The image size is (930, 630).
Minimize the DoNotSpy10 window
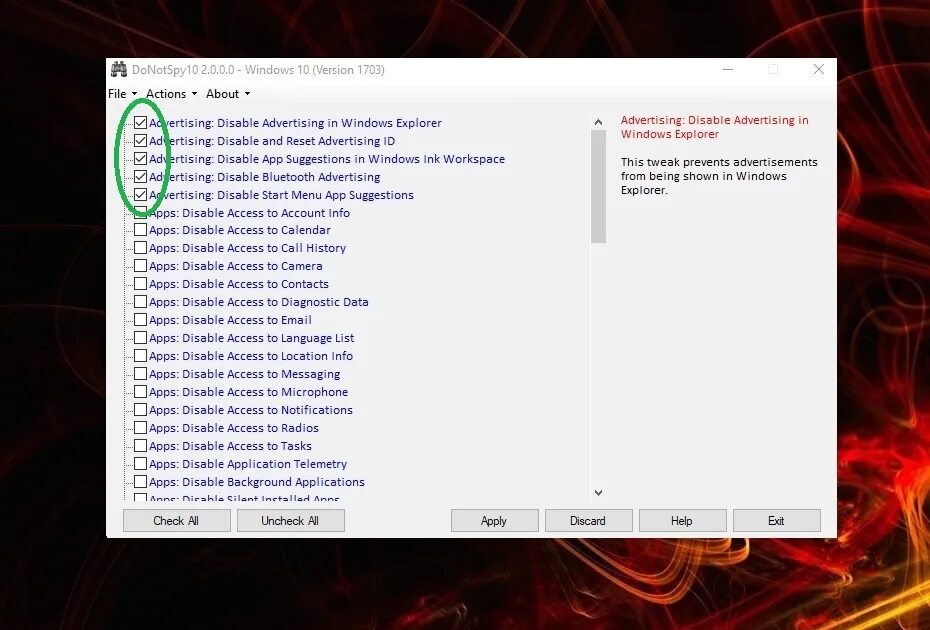click(x=728, y=69)
